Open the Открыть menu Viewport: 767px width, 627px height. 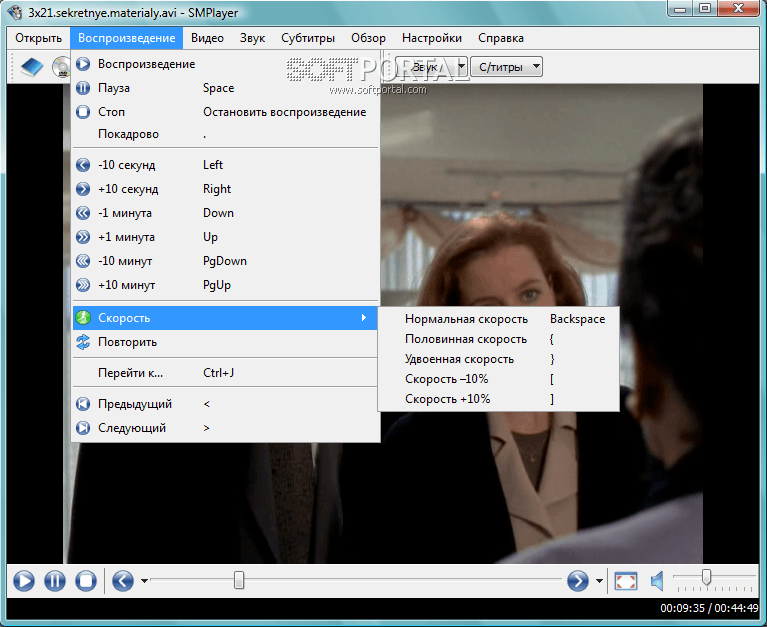[39, 38]
